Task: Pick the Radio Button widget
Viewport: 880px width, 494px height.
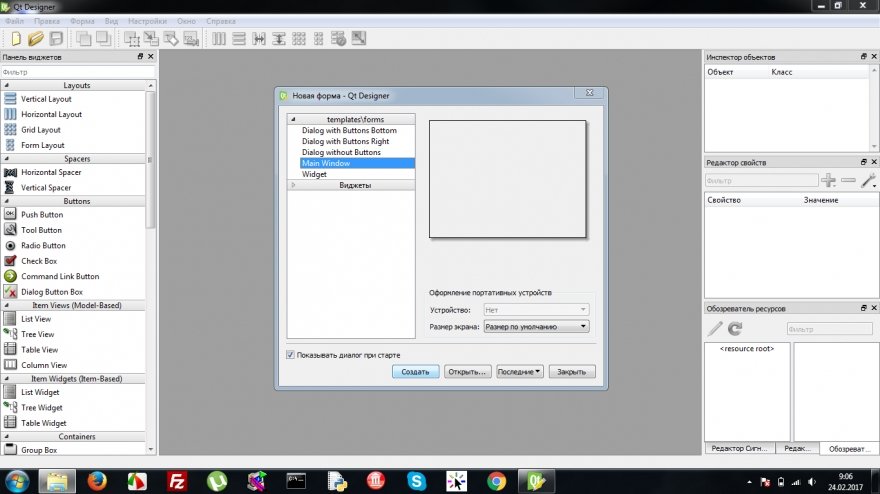Action: 43,245
